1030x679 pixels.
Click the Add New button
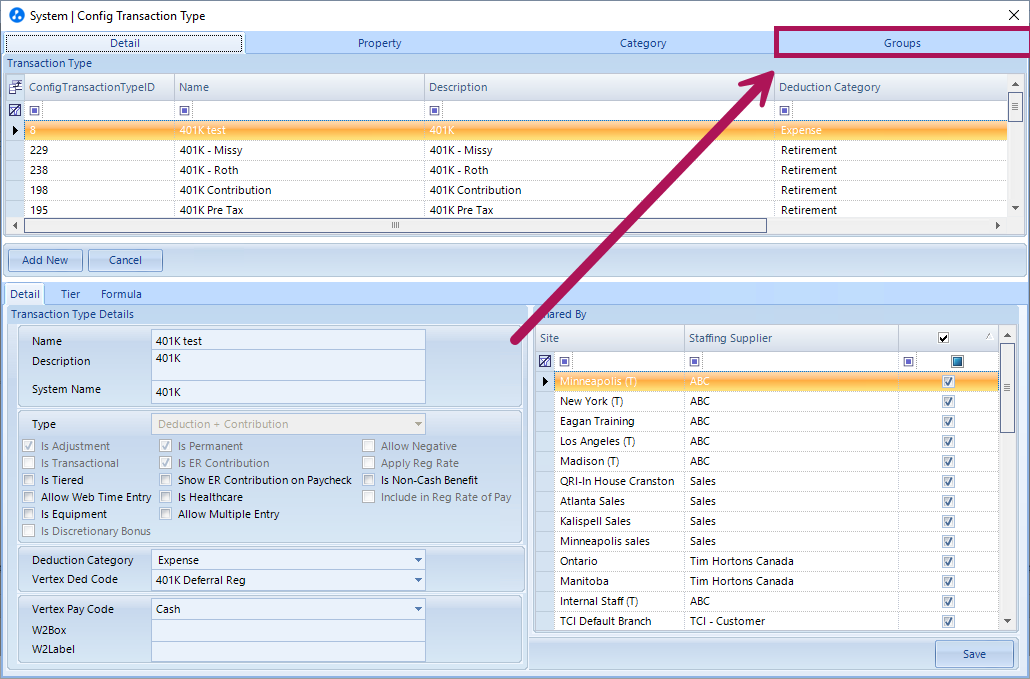[x=45, y=260]
